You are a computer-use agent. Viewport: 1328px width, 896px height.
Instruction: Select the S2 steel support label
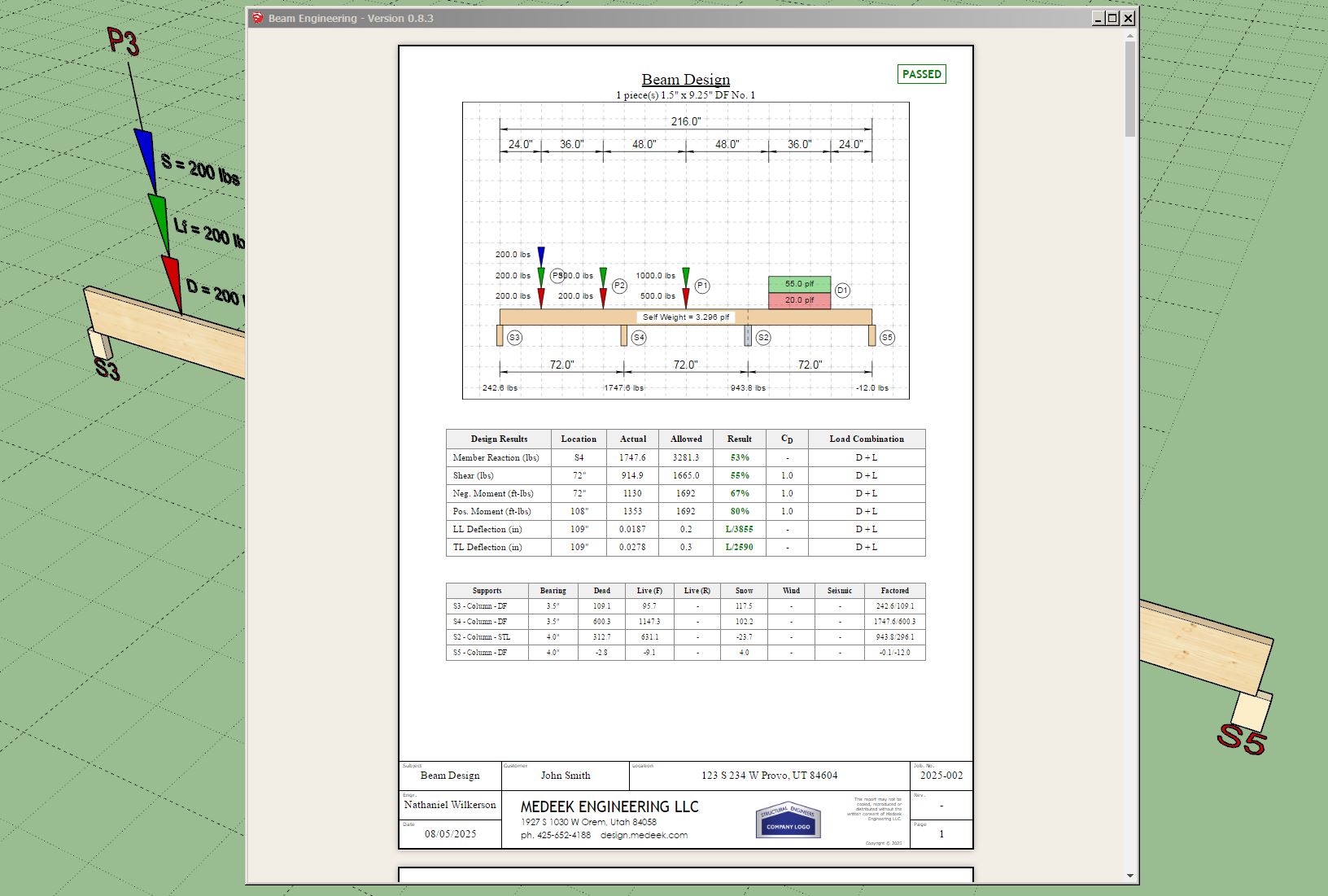click(x=762, y=337)
